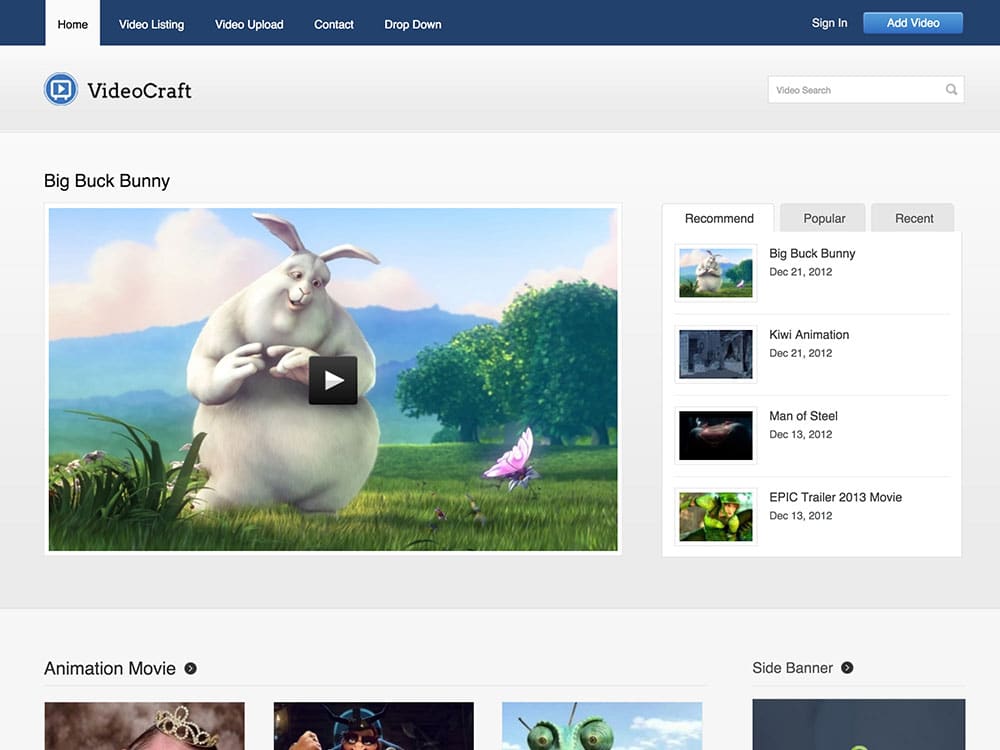Screen dimensions: 1000x750
Task: Expand the Drop Down menu
Action: (x=413, y=24)
